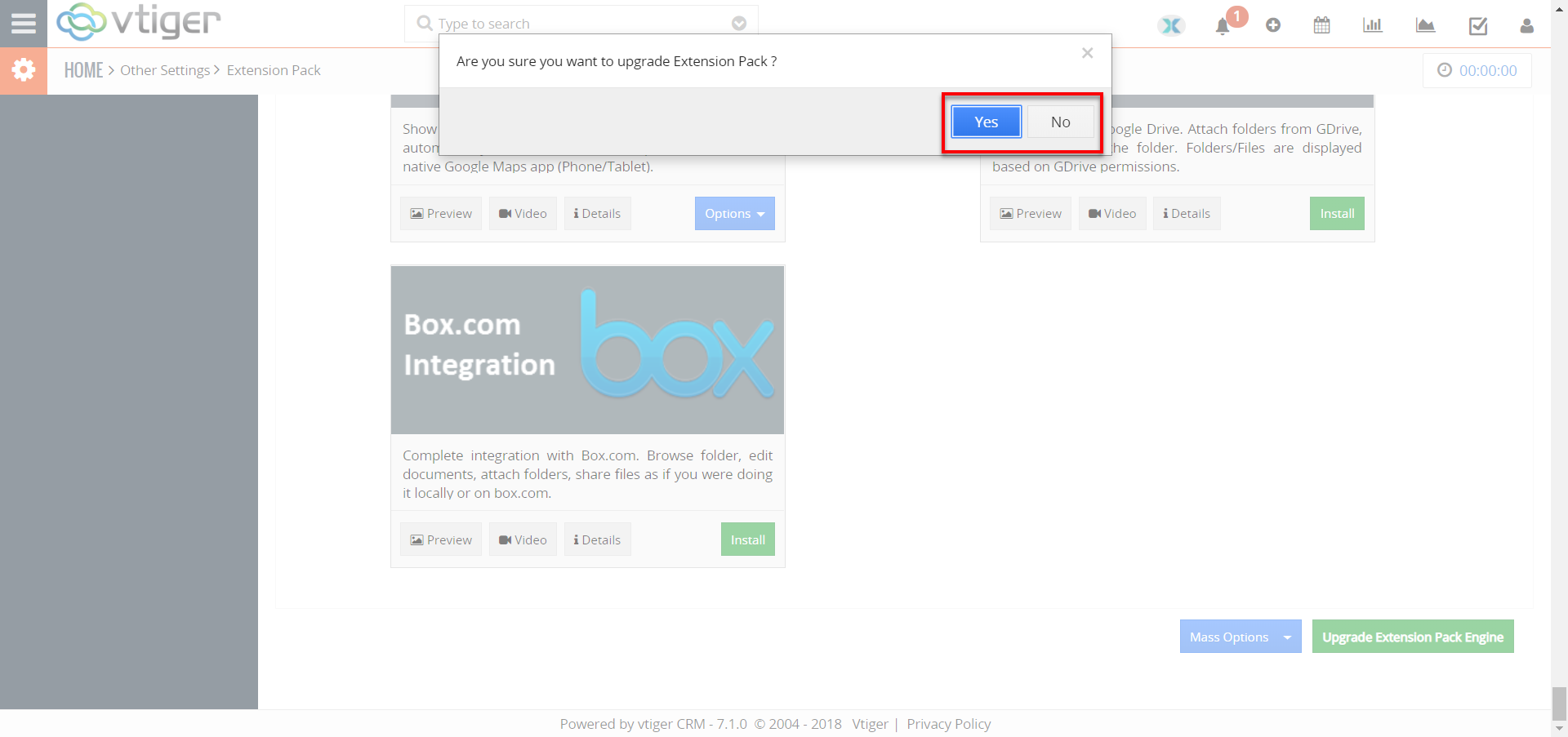Open Video for Google Maps extension
1568x737 pixels.
click(x=523, y=213)
